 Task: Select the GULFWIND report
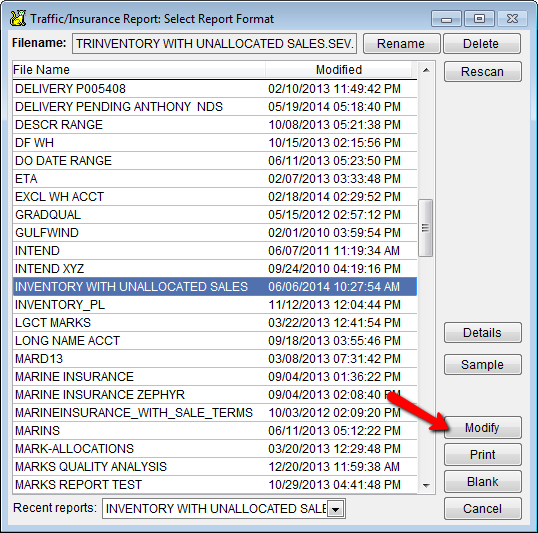tap(215, 233)
